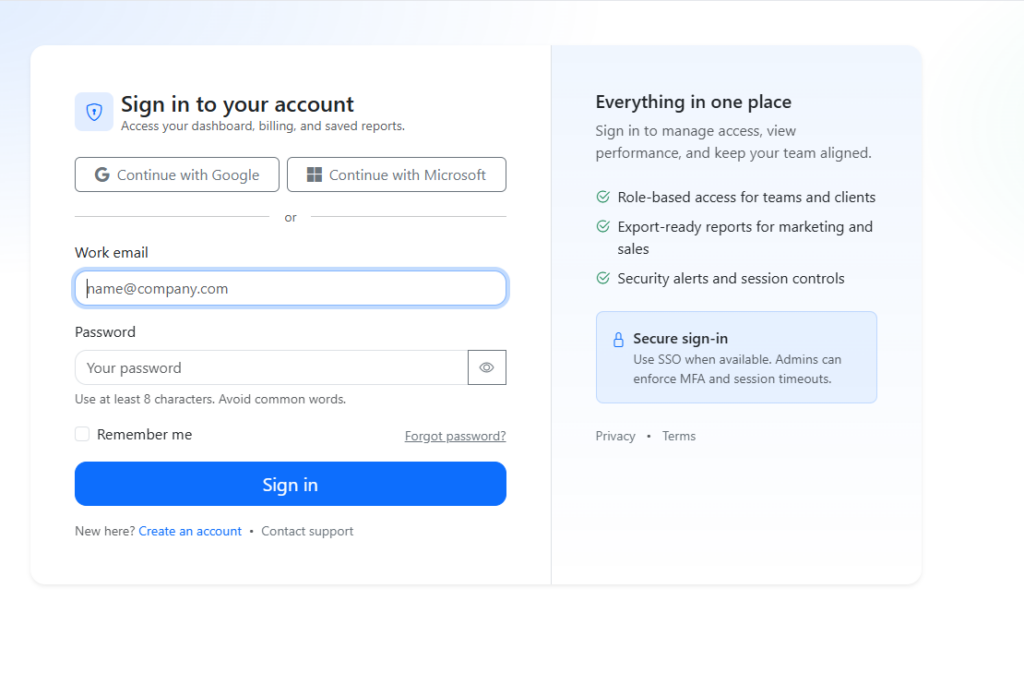Follow the Create an account link

coord(190,531)
